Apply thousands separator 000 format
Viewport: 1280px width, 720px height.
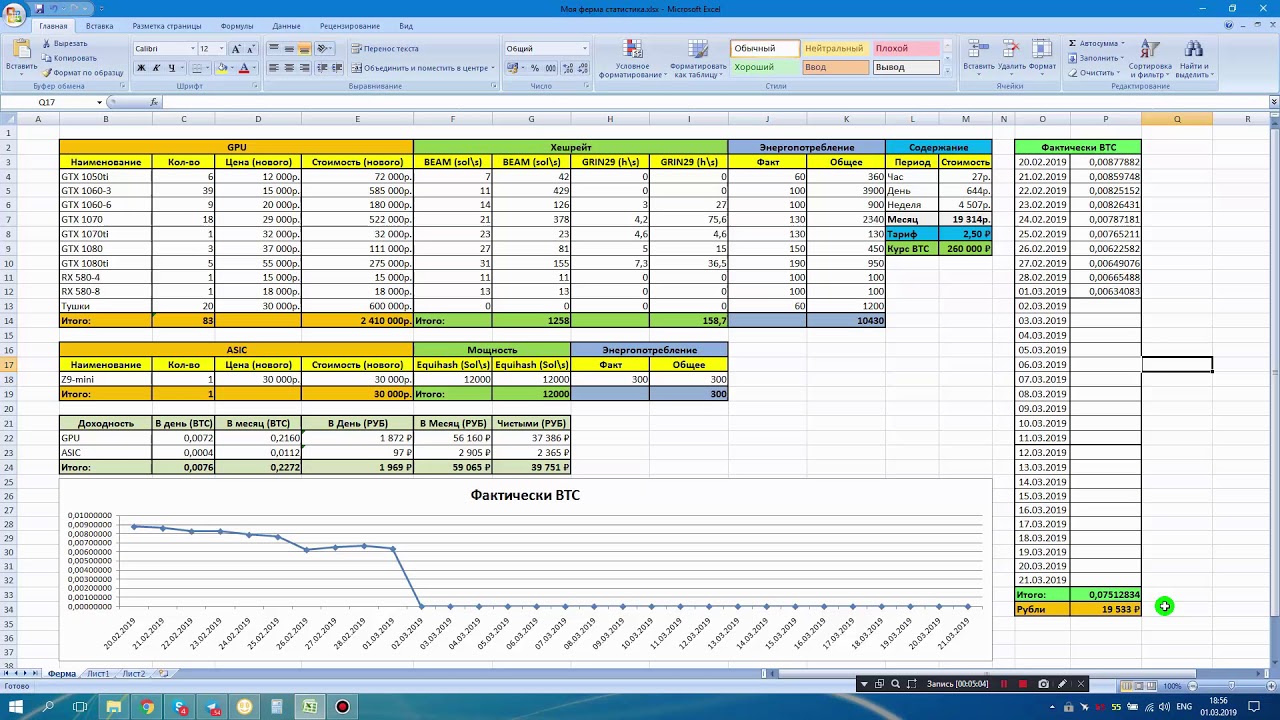551,68
